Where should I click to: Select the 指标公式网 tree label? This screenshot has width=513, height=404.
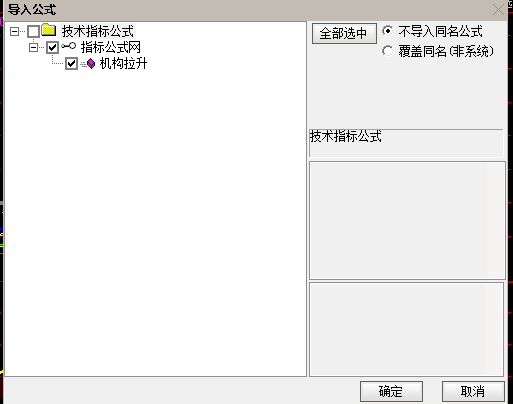click(x=110, y=47)
